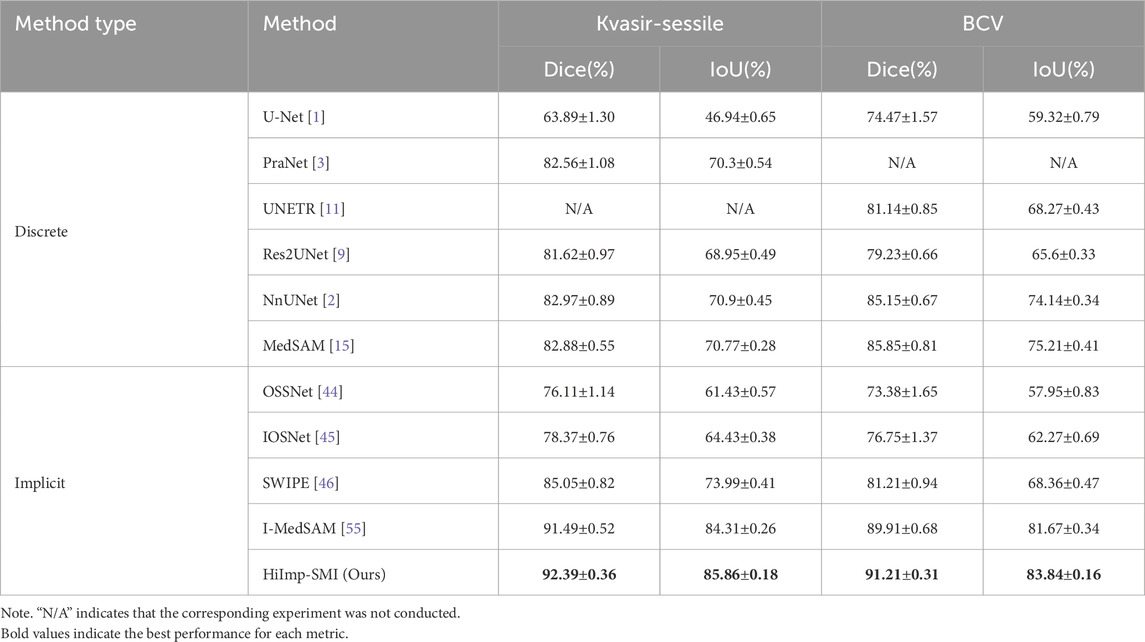
Task: Open reference 45 next to IOSNet
Action: pyautogui.click(x=327, y=437)
